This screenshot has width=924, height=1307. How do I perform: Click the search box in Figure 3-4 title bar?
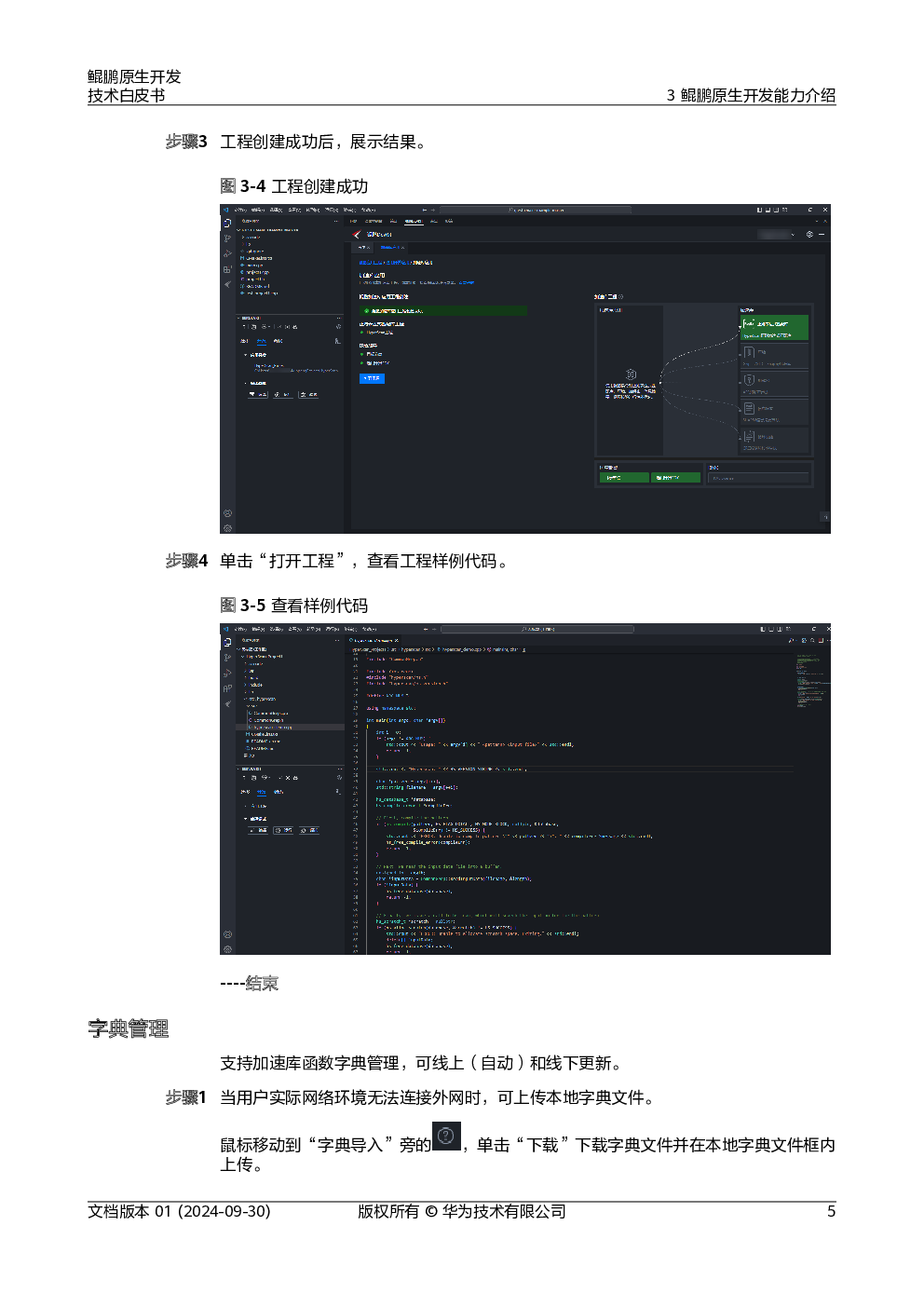coord(537,211)
